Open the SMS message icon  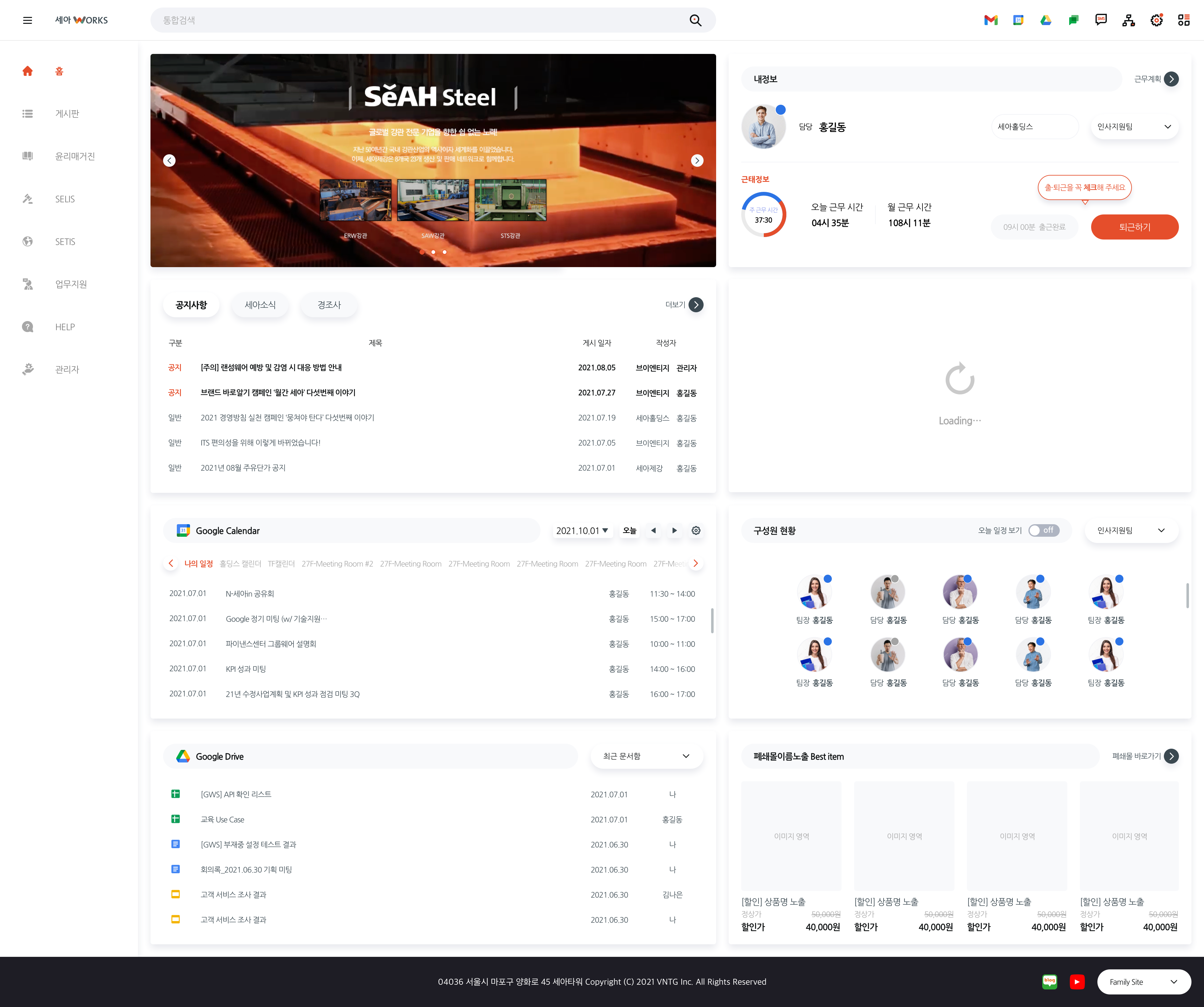click(1101, 20)
